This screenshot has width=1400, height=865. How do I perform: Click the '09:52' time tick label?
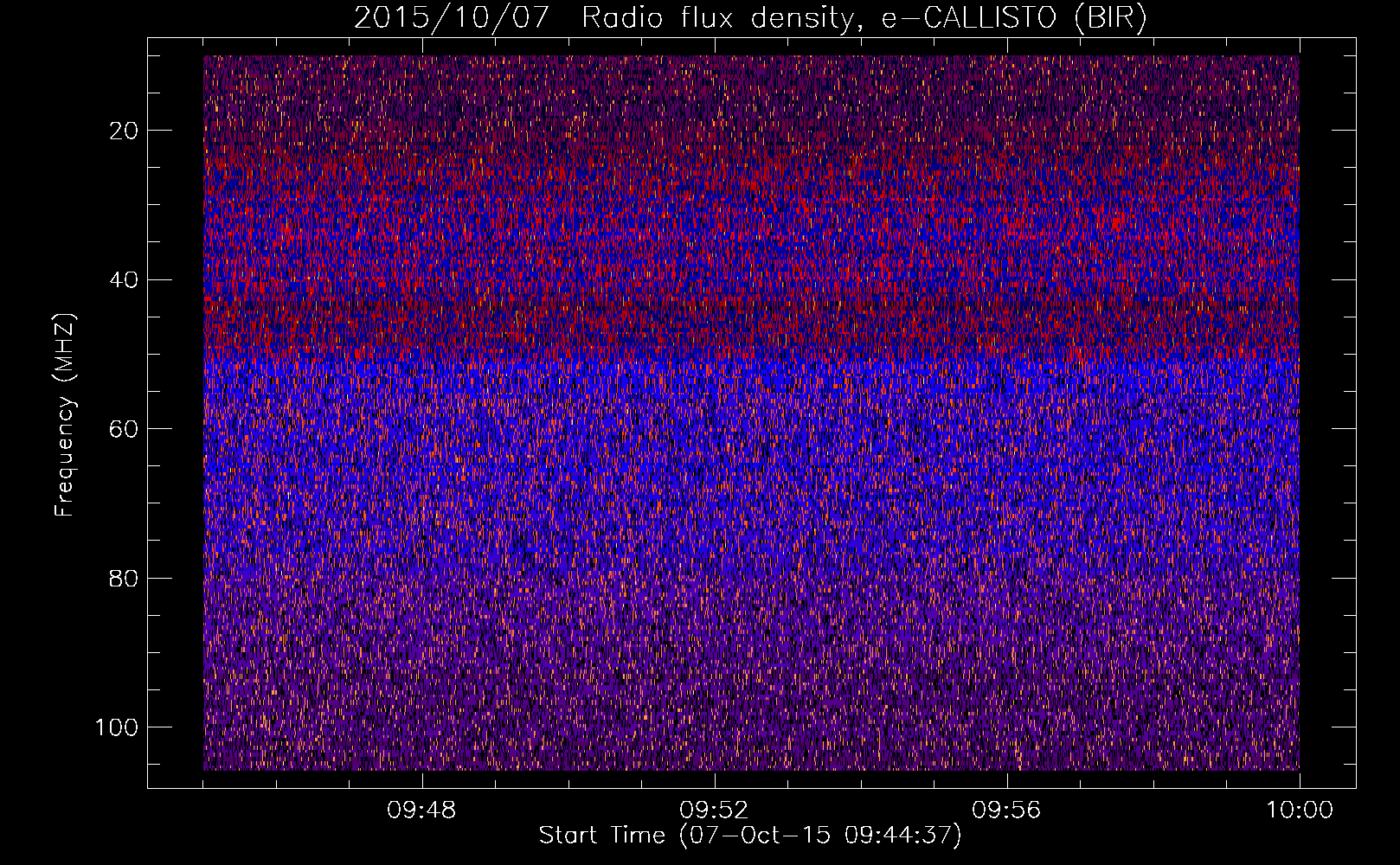click(714, 811)
